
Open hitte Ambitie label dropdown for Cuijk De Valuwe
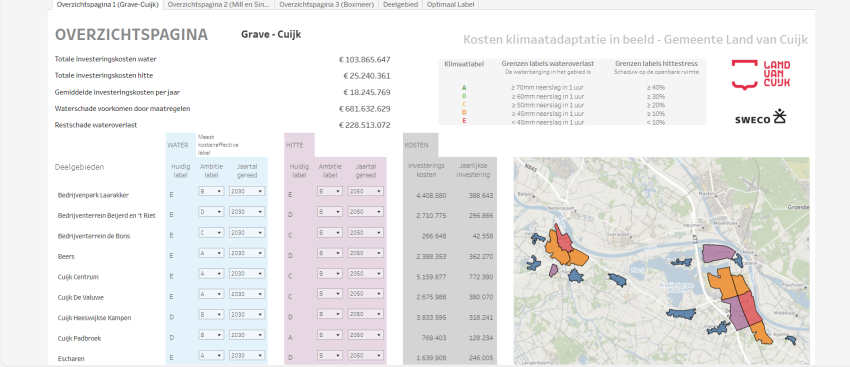click(x=330, y=294)
